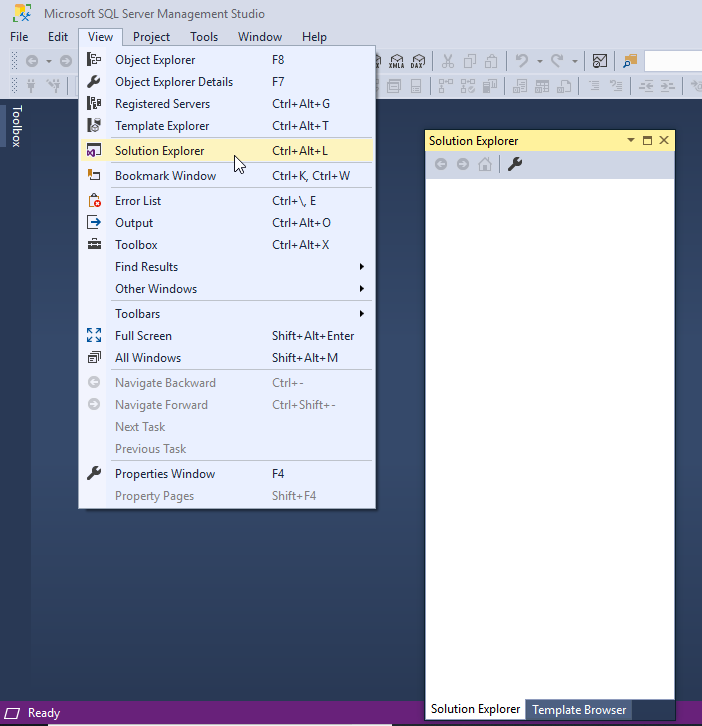Open the Tools menu

click(204, 37)
